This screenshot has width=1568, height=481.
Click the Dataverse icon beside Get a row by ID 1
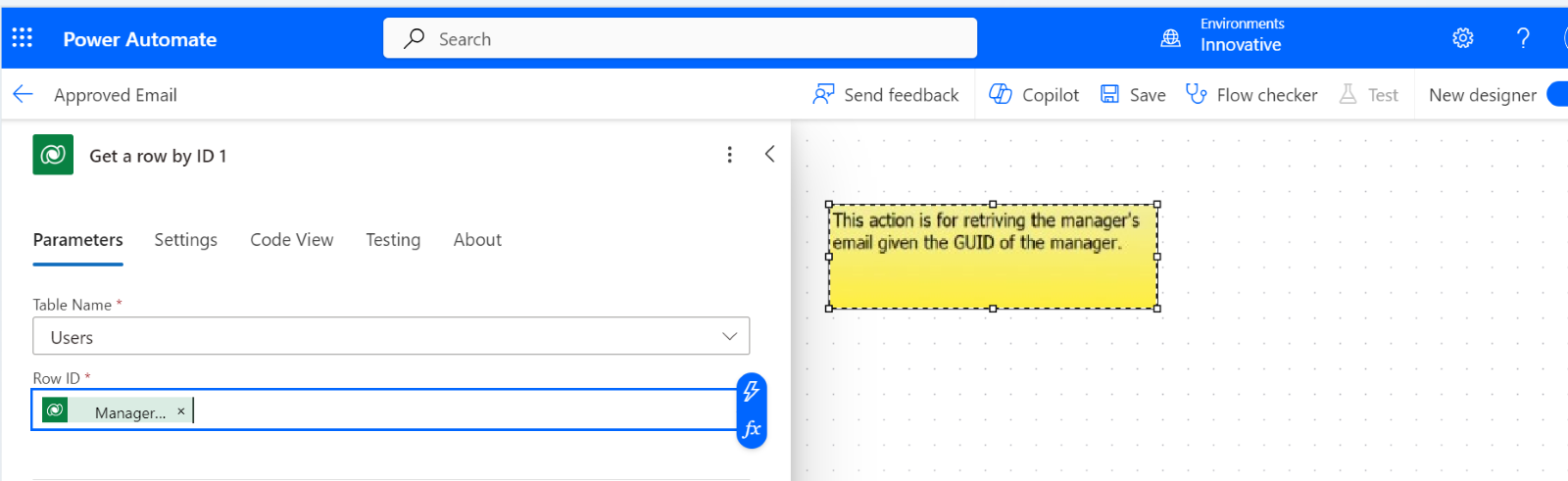pyautogui.click(x=53, y=155)
